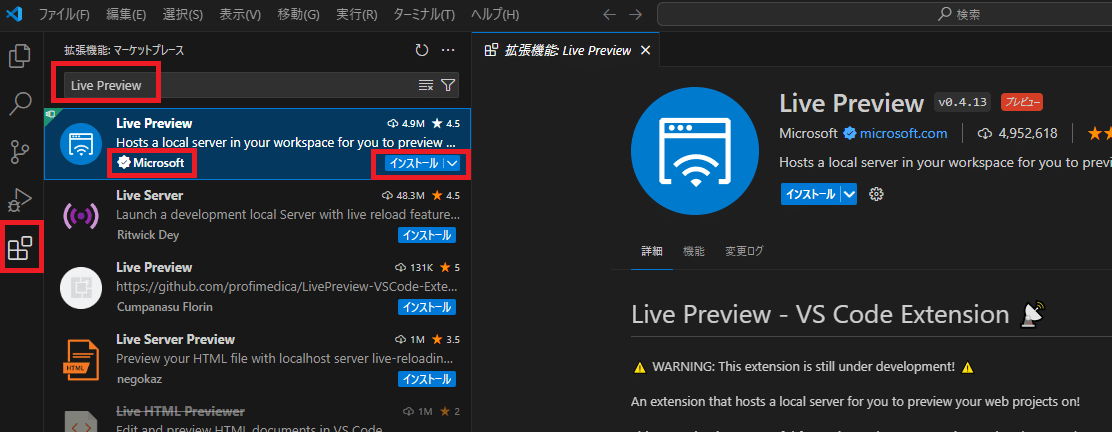Click the Live Server Preview HTML icon
The height and width of the screenshot is (432, 1112).
click(79, 360)
